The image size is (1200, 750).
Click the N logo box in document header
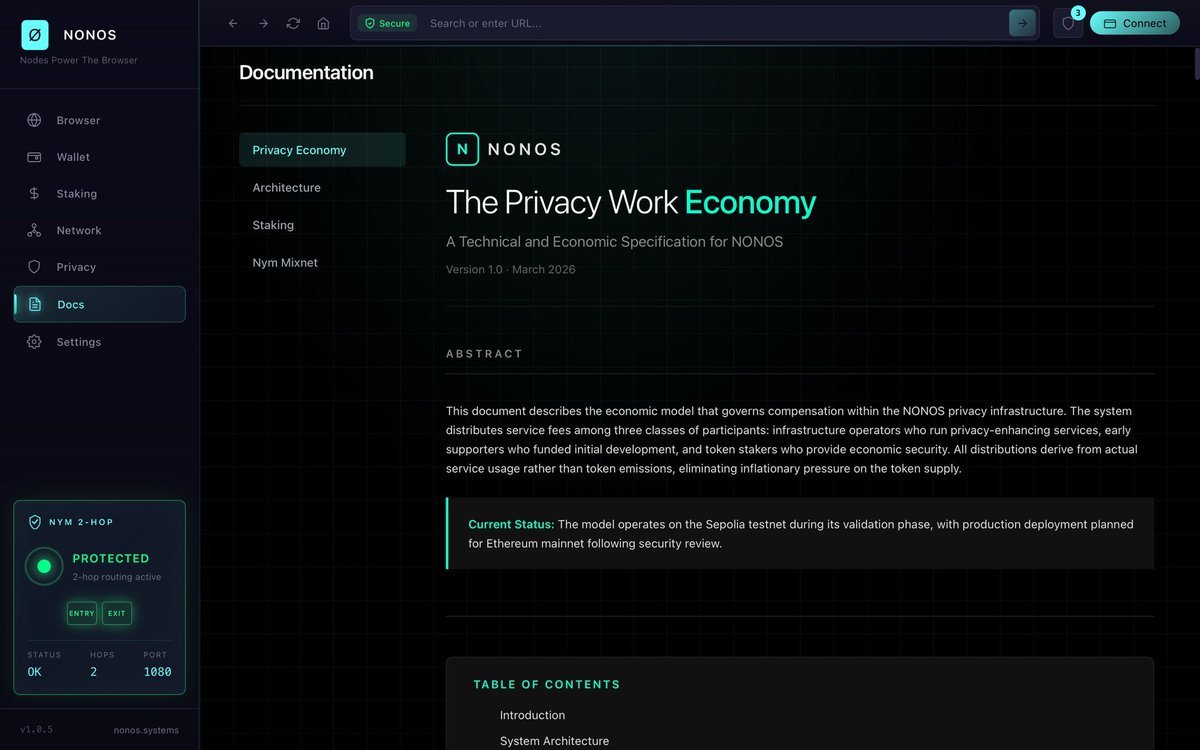click(462, 149)
